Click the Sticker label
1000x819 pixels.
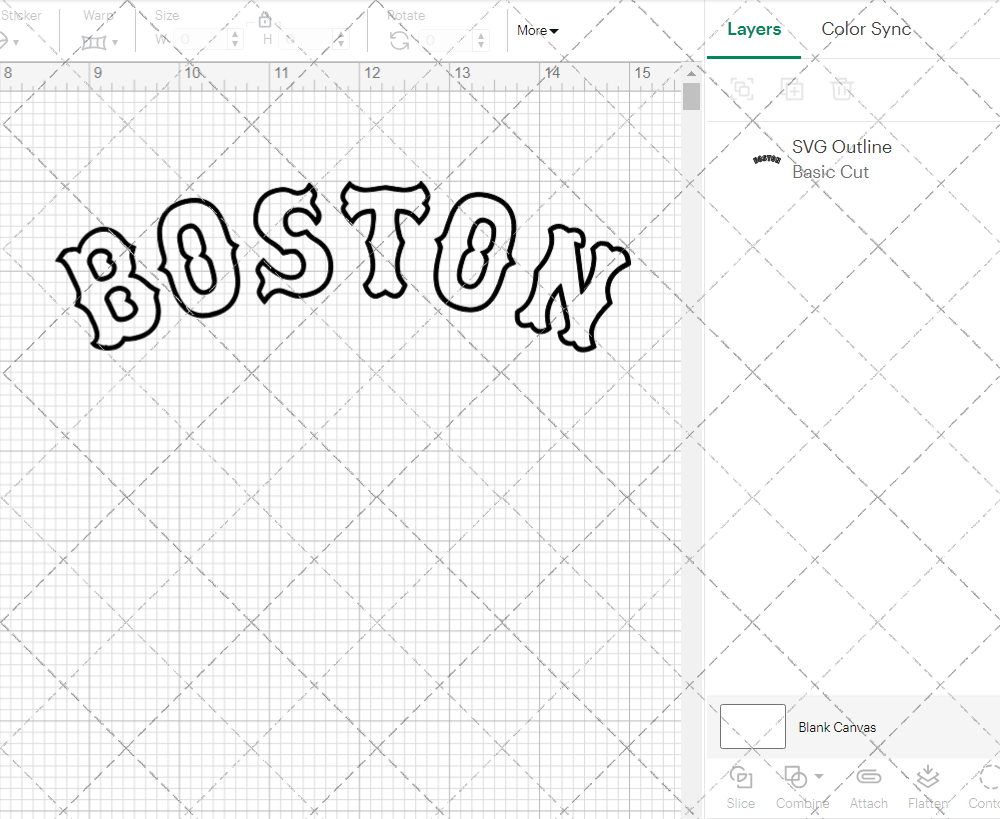pyautogui.click(x=22, y=15)
